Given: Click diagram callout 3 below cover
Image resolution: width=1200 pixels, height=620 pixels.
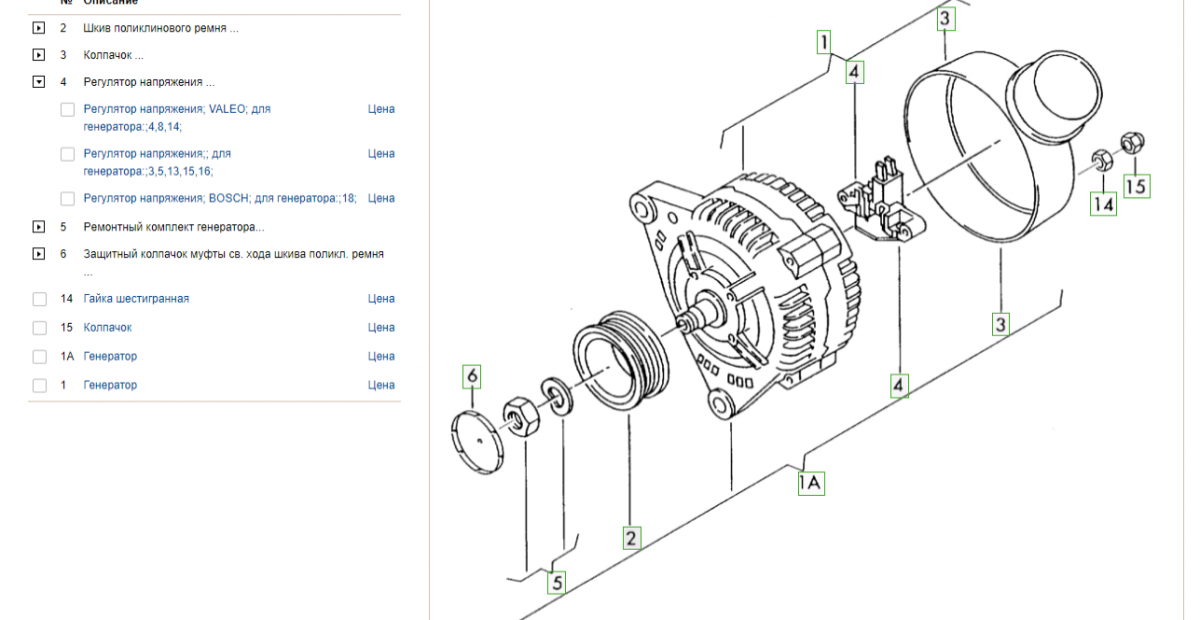Looking at the screenshot, I should tap(1000, 324).
